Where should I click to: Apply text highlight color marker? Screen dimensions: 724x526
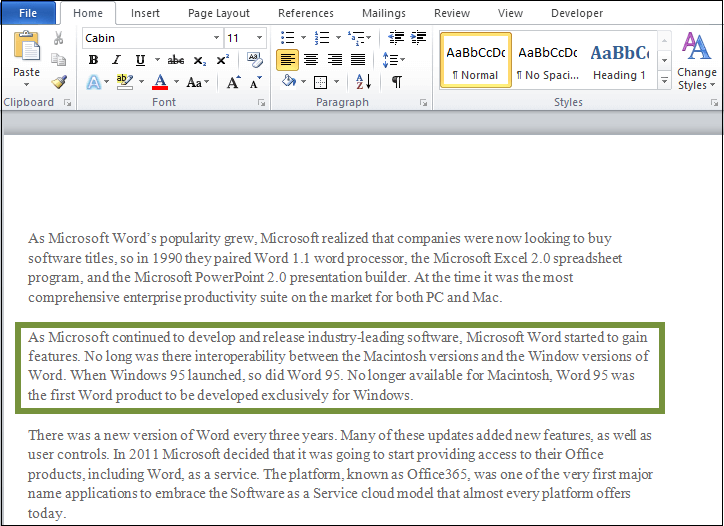(125, 82)
